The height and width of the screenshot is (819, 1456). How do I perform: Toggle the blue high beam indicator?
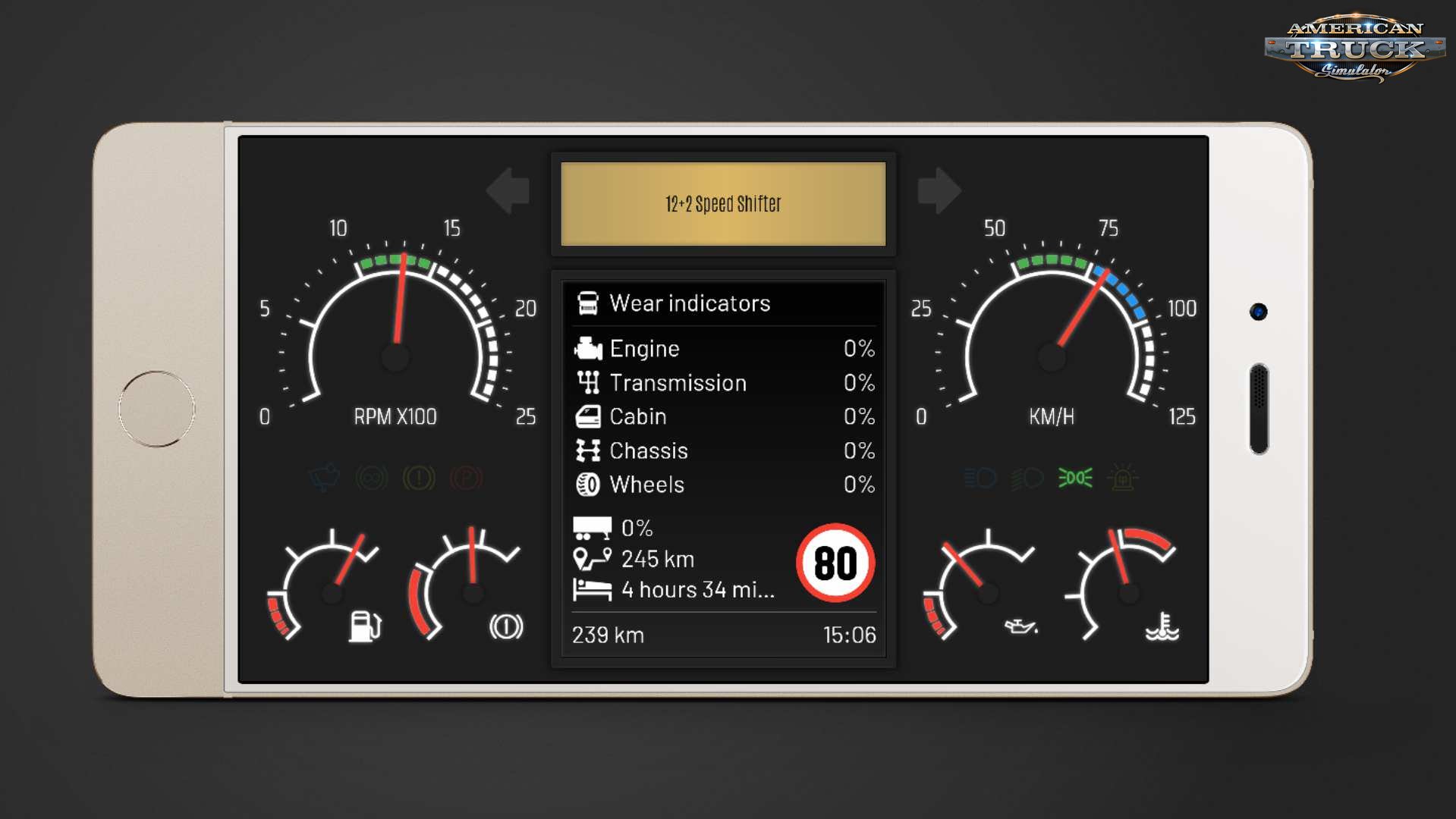pos(980,478)
